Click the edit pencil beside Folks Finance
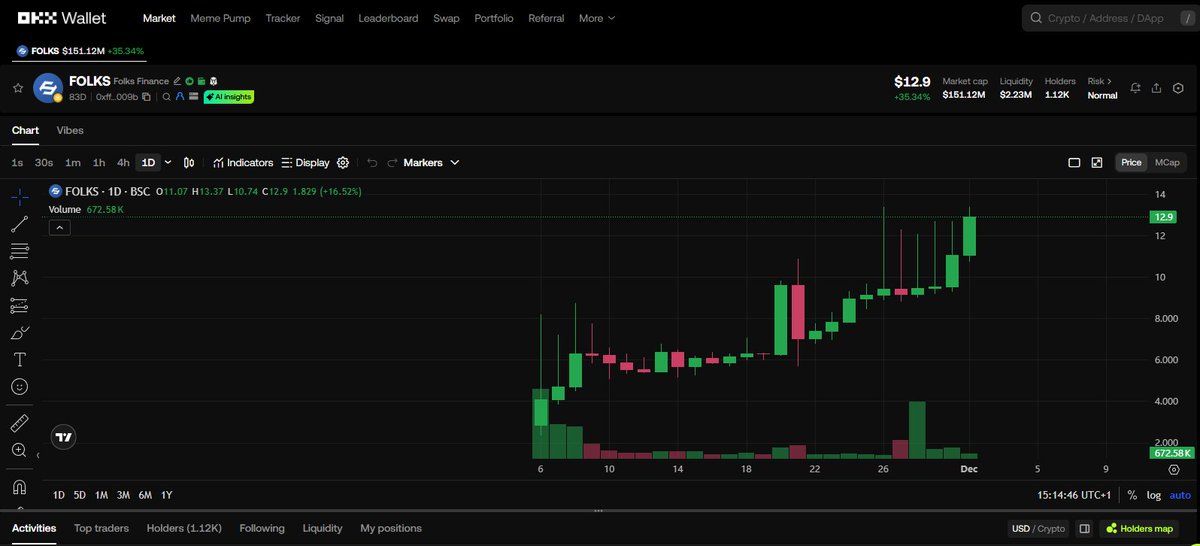 click(x=176, y=80)
